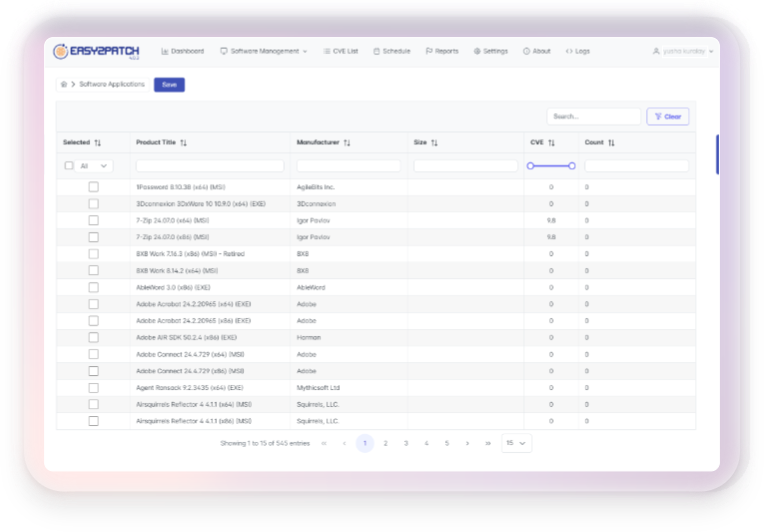Select Adobe Acrobat (x64) row checkbox

pyautogui.click(x=94, y=304)
